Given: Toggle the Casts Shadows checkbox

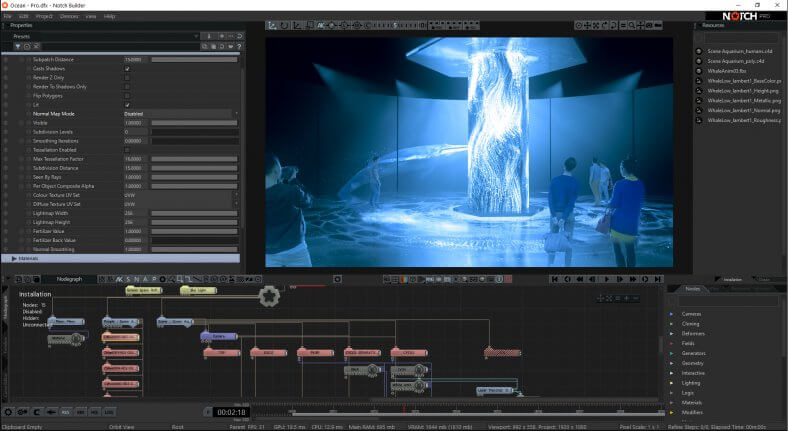Looking at the screenshot, I should tap(127, 68).
